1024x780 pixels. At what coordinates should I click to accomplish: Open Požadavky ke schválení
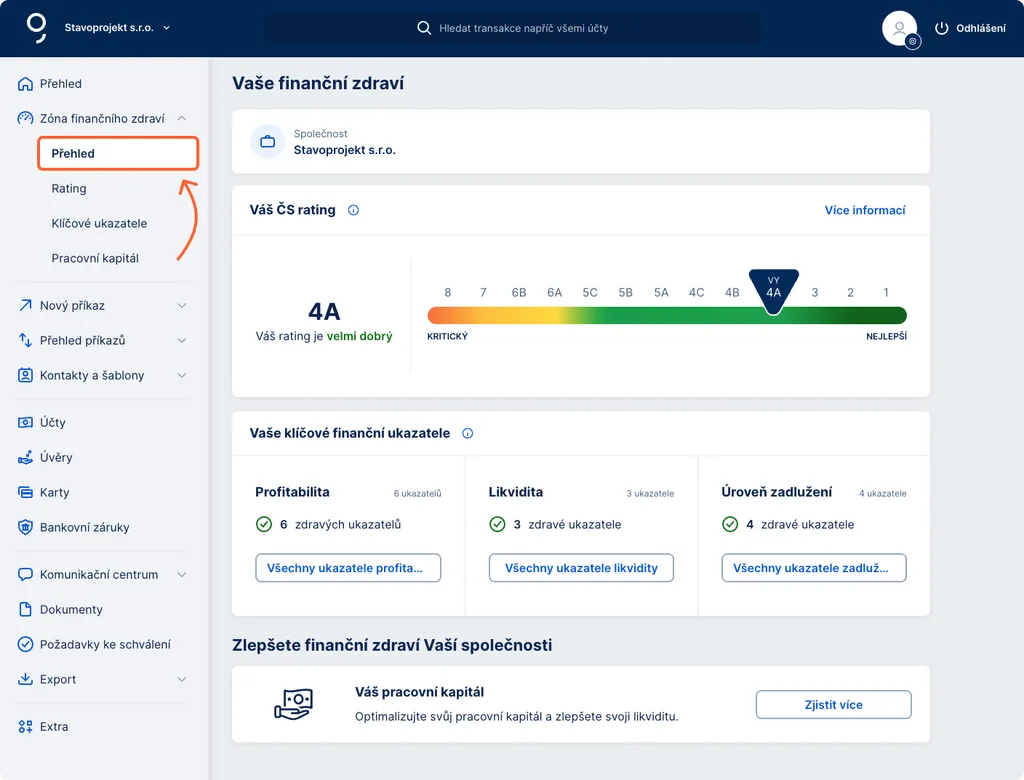[104, 644]
